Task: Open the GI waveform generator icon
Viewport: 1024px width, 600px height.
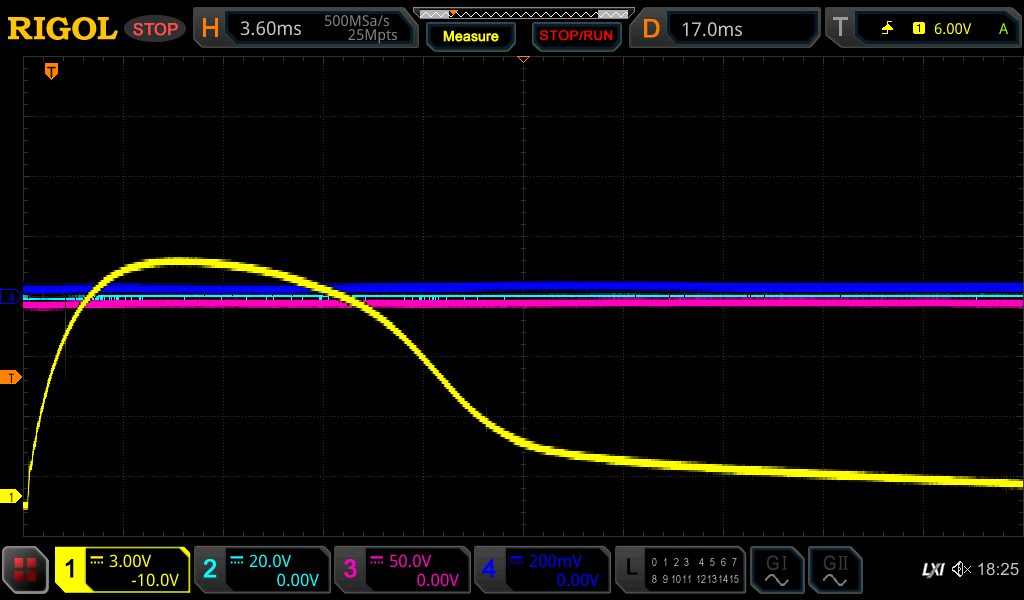Action: [776, 570]
